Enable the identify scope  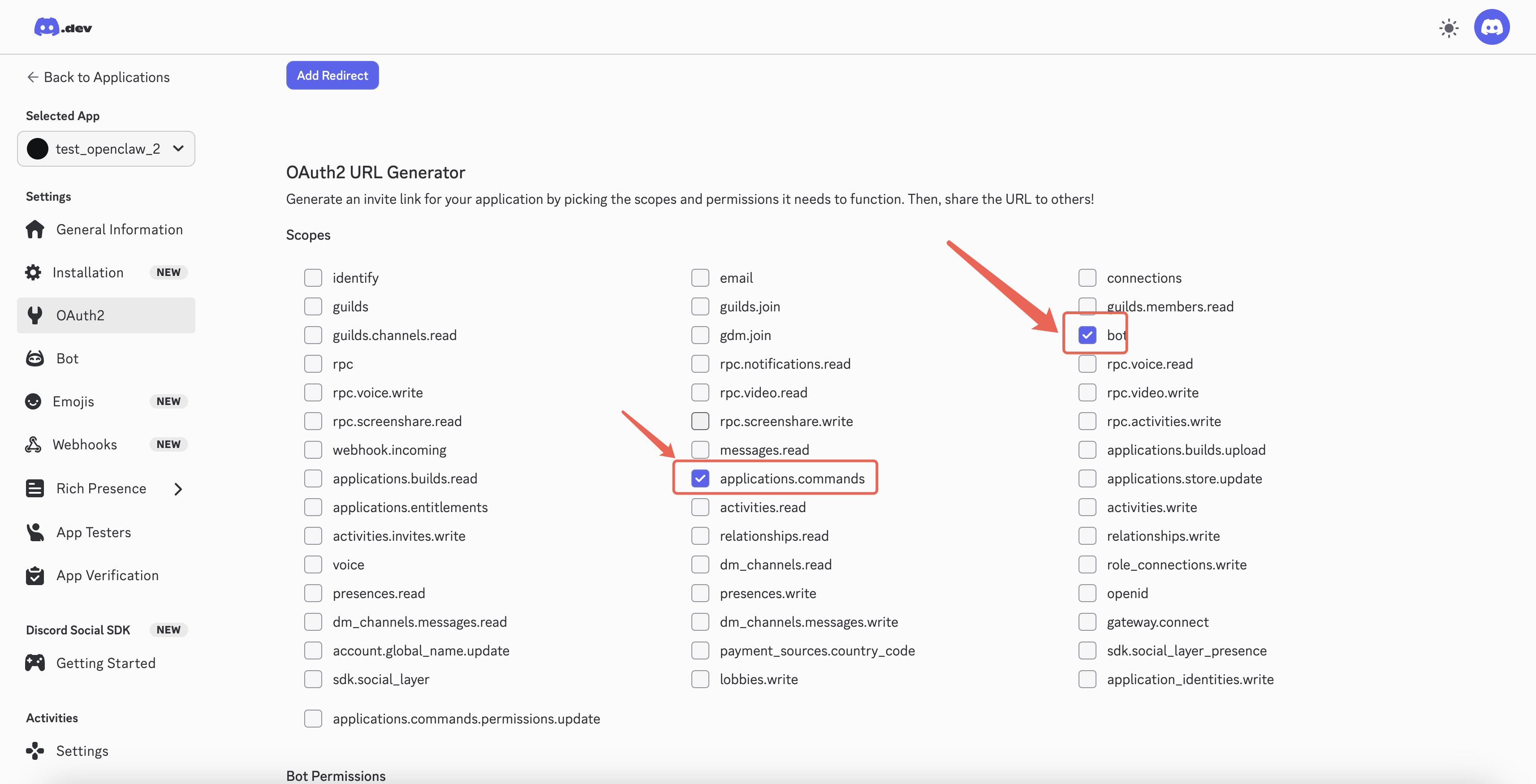click(313, 277)
